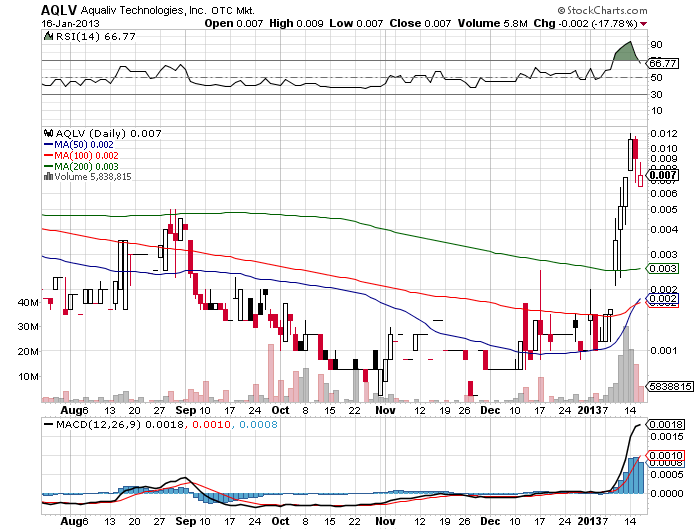Click the red 0.0010 value in MACD legend
This screenshot has width=700, height=530.
(x=212, y=424)
